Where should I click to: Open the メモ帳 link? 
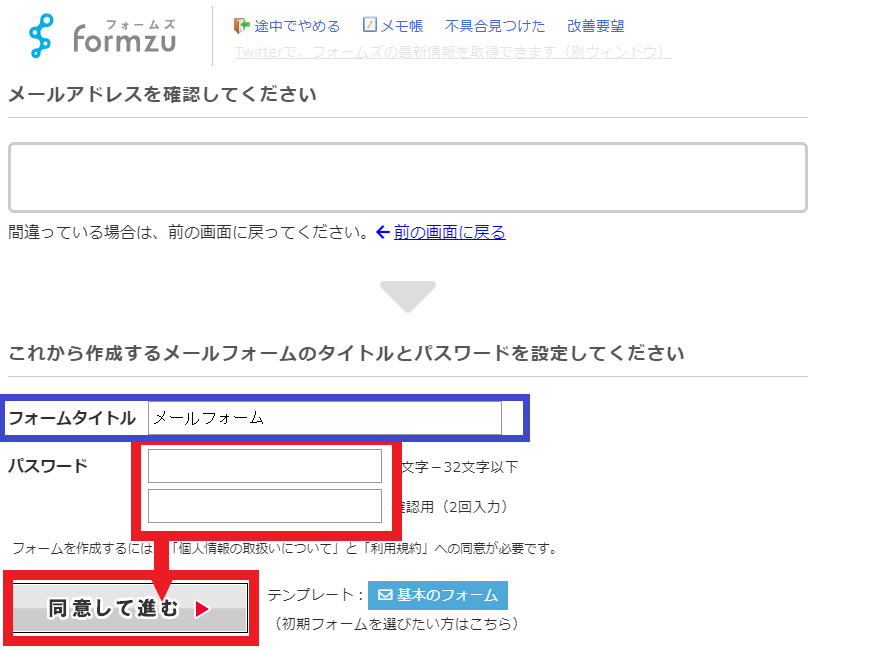(403, 26)
